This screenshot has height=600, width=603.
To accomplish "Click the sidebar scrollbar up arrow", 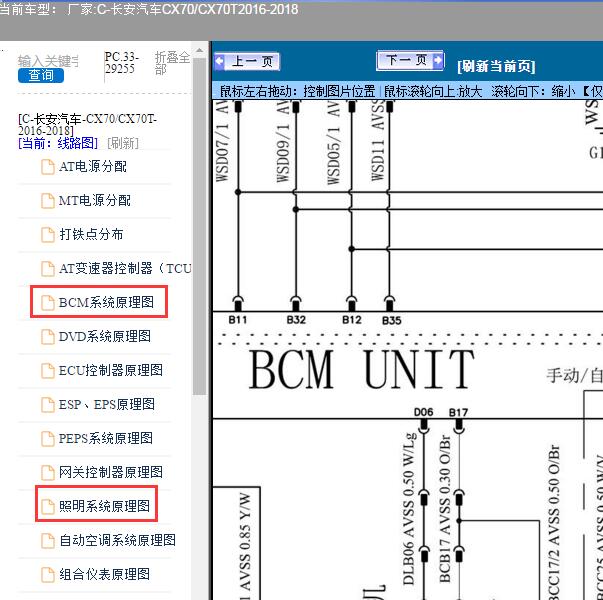I will pos(199,50).
